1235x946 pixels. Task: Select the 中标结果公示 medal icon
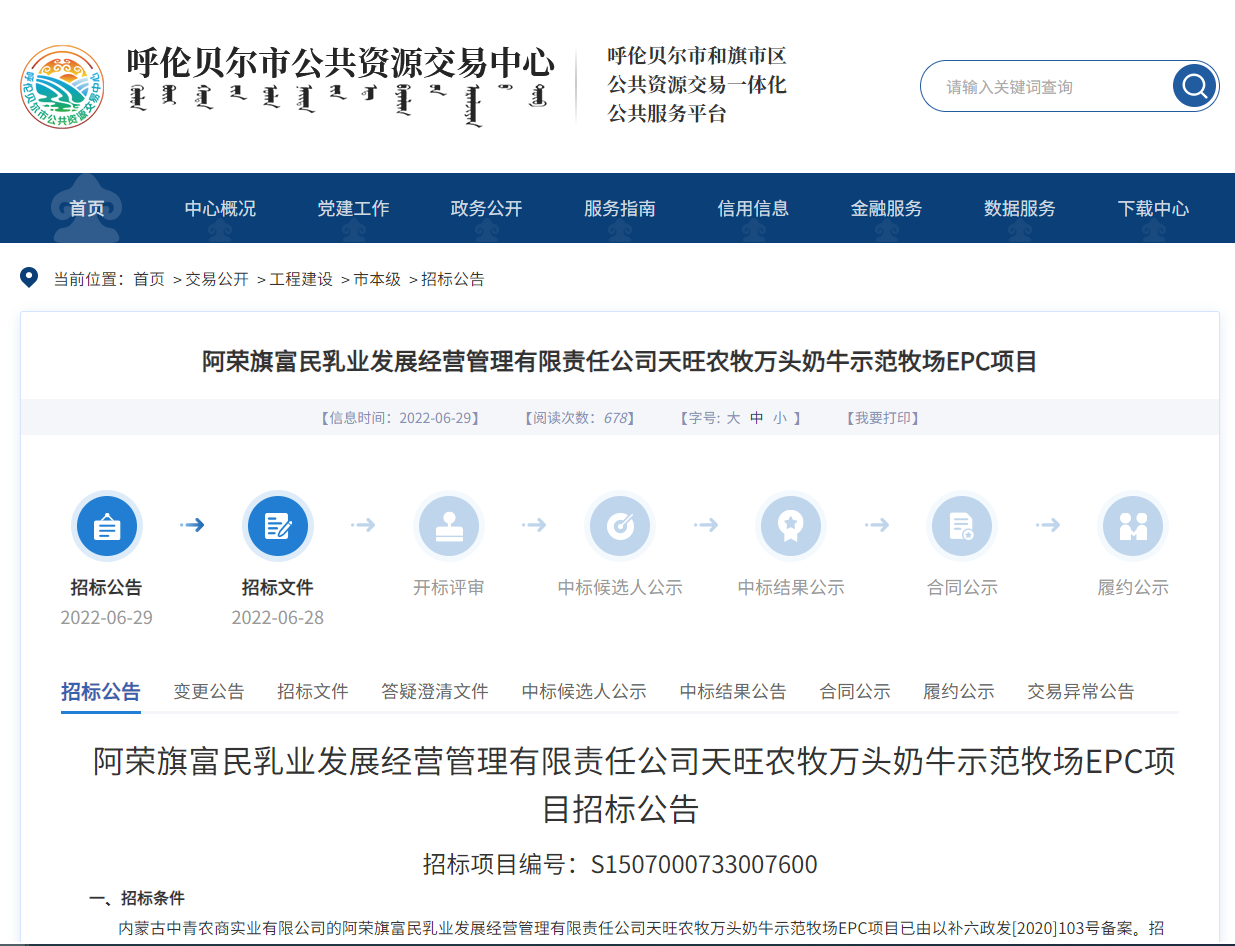pos(791,526)
